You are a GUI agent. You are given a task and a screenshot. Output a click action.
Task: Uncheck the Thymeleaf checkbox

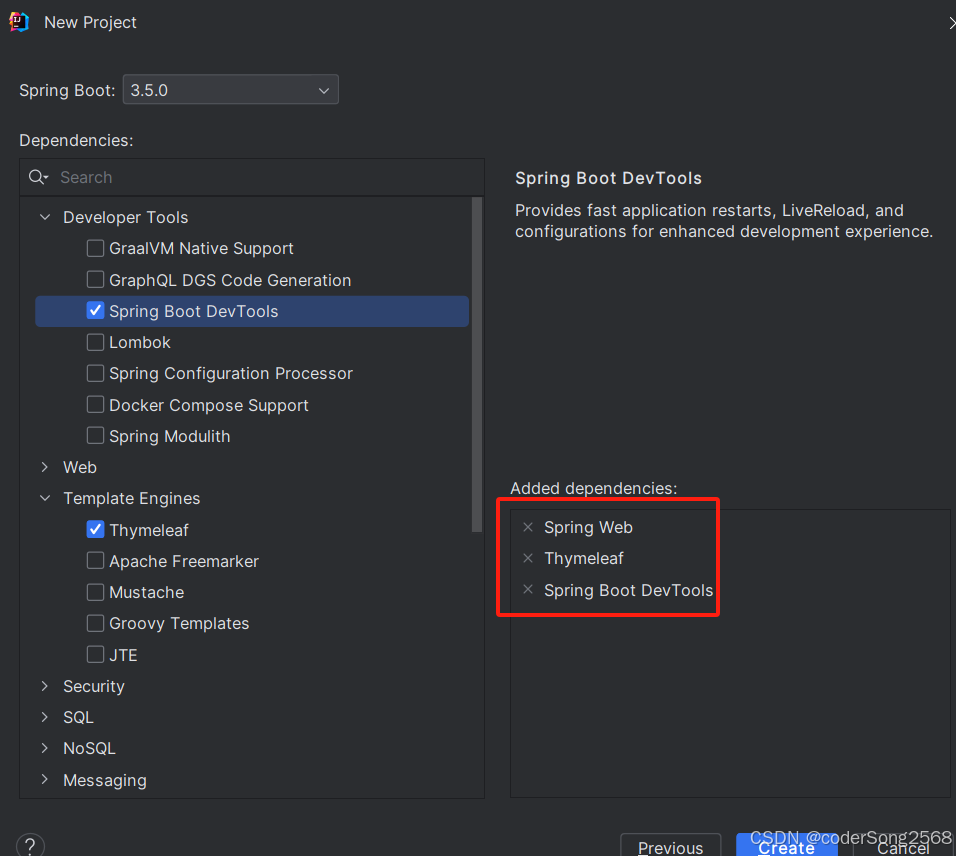click(95, 530)
